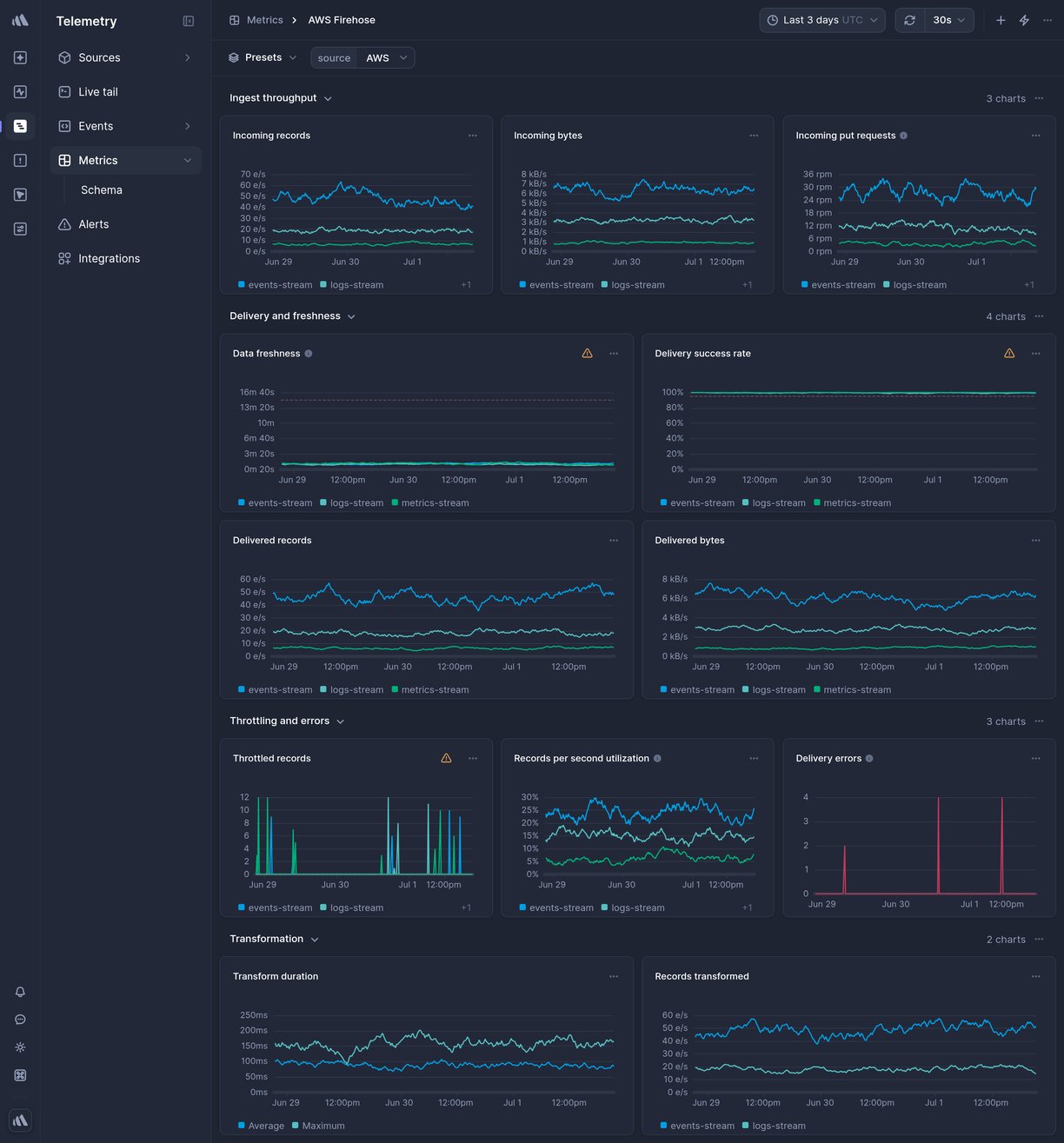Open Integrations in sidebar
The width and height of the screenshot is (1064, 1143).
point(125,258)
